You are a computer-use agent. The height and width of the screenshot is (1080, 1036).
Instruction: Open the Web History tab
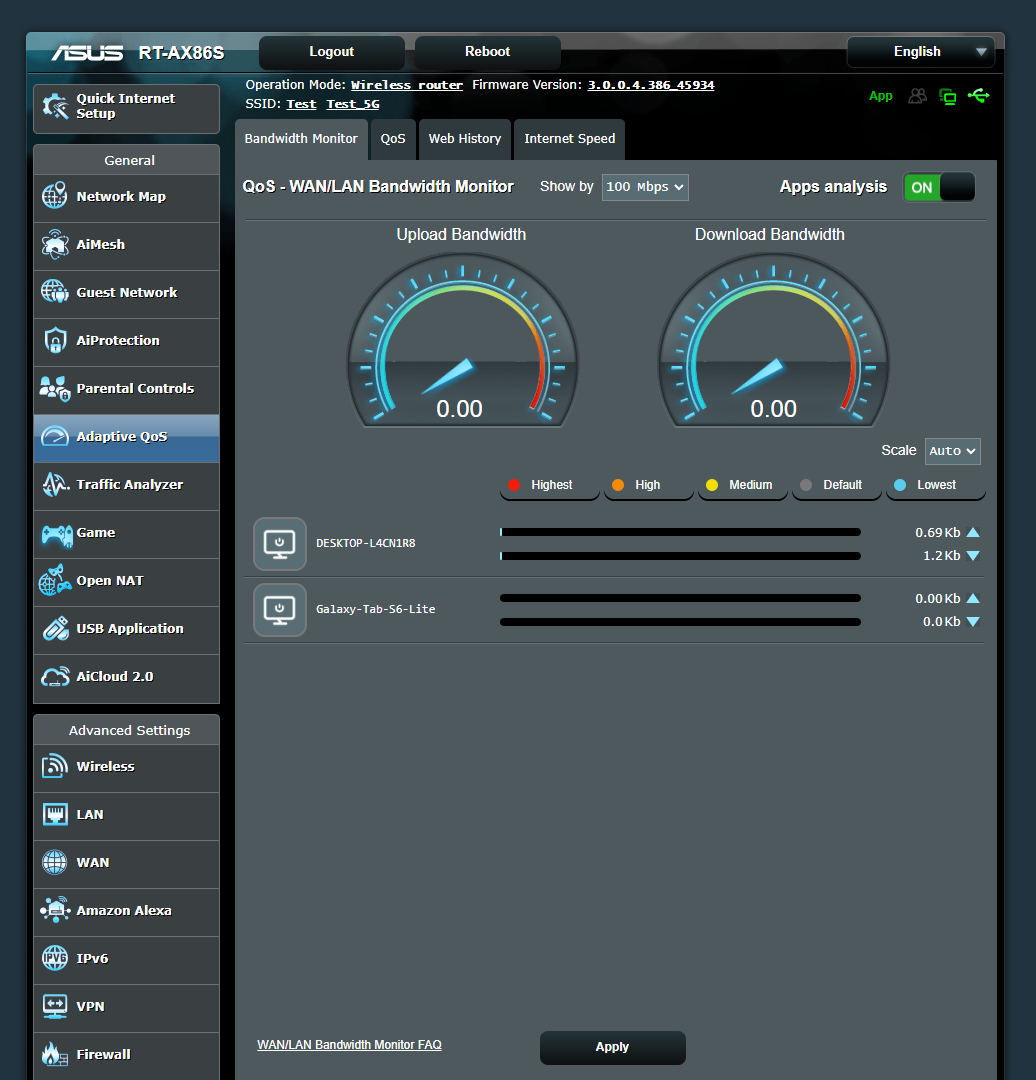[464, 139]
